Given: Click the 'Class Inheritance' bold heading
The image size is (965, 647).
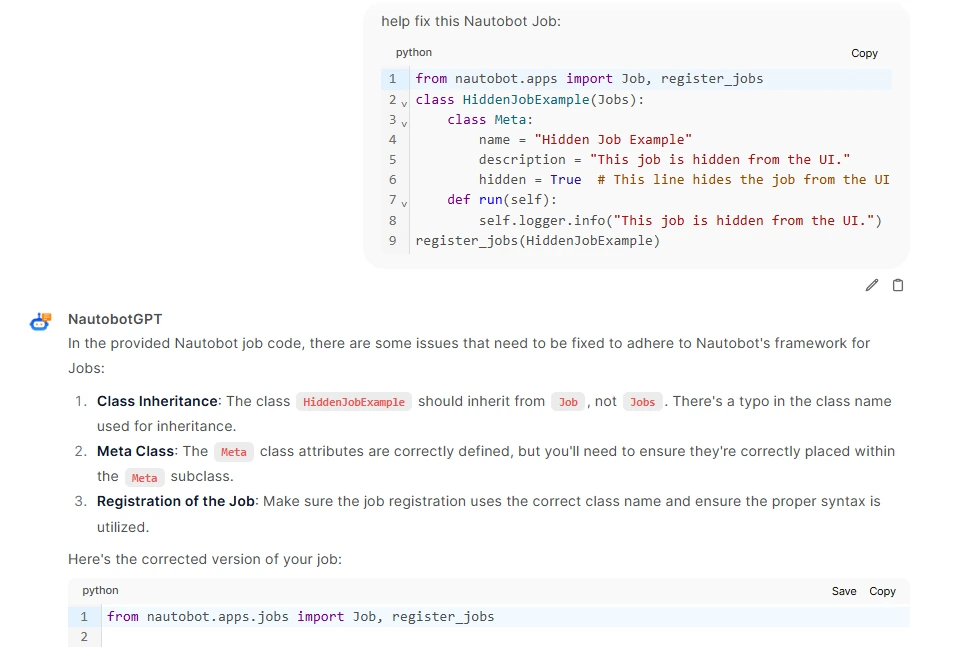Looking at the screenshot, I should coord(157,401).
